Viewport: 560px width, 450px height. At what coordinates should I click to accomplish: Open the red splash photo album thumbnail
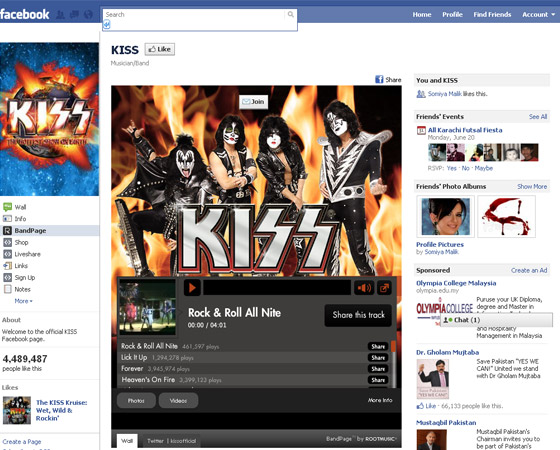pyautogui.click(x=506, y=216)
